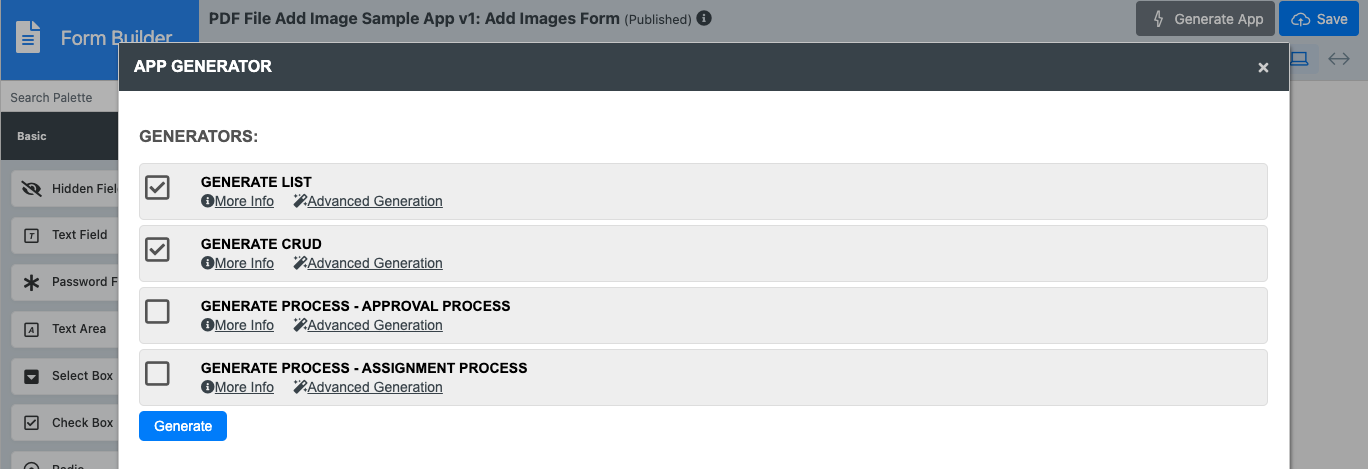Click the blue Generate button

point(183,426)
